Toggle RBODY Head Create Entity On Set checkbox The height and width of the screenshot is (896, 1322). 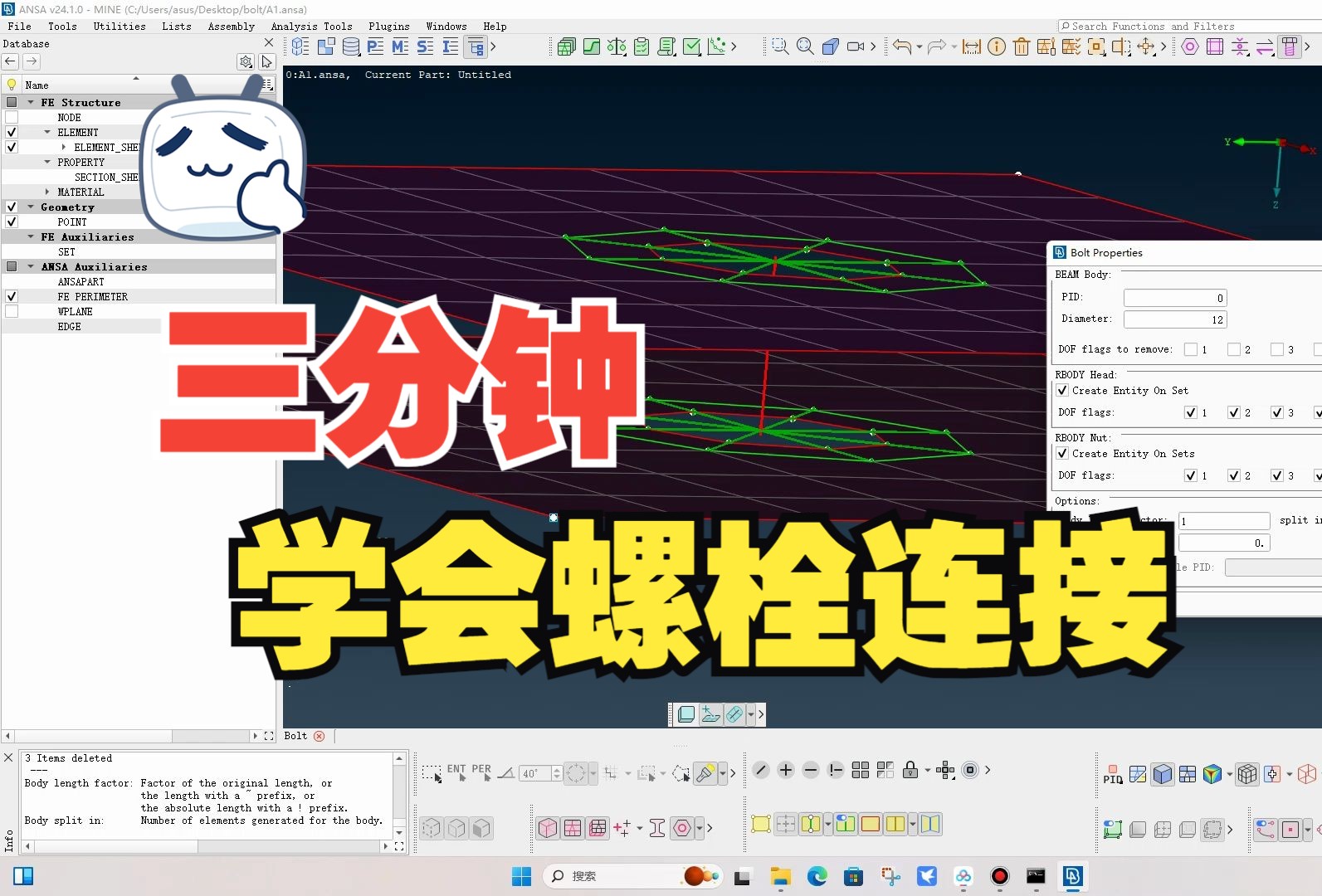1062,390
